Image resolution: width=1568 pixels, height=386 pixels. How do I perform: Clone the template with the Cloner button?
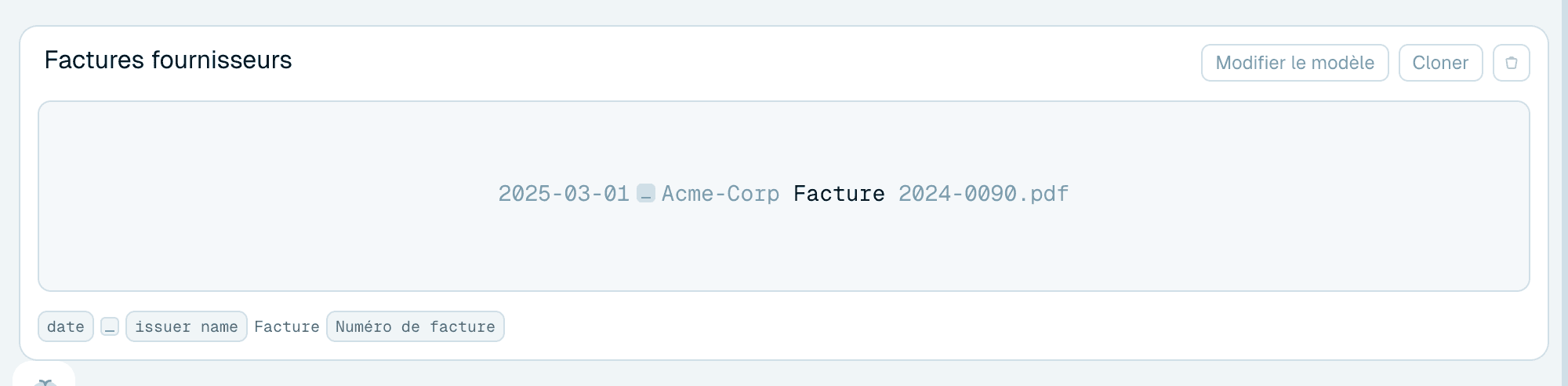(x=1440, y=63)
